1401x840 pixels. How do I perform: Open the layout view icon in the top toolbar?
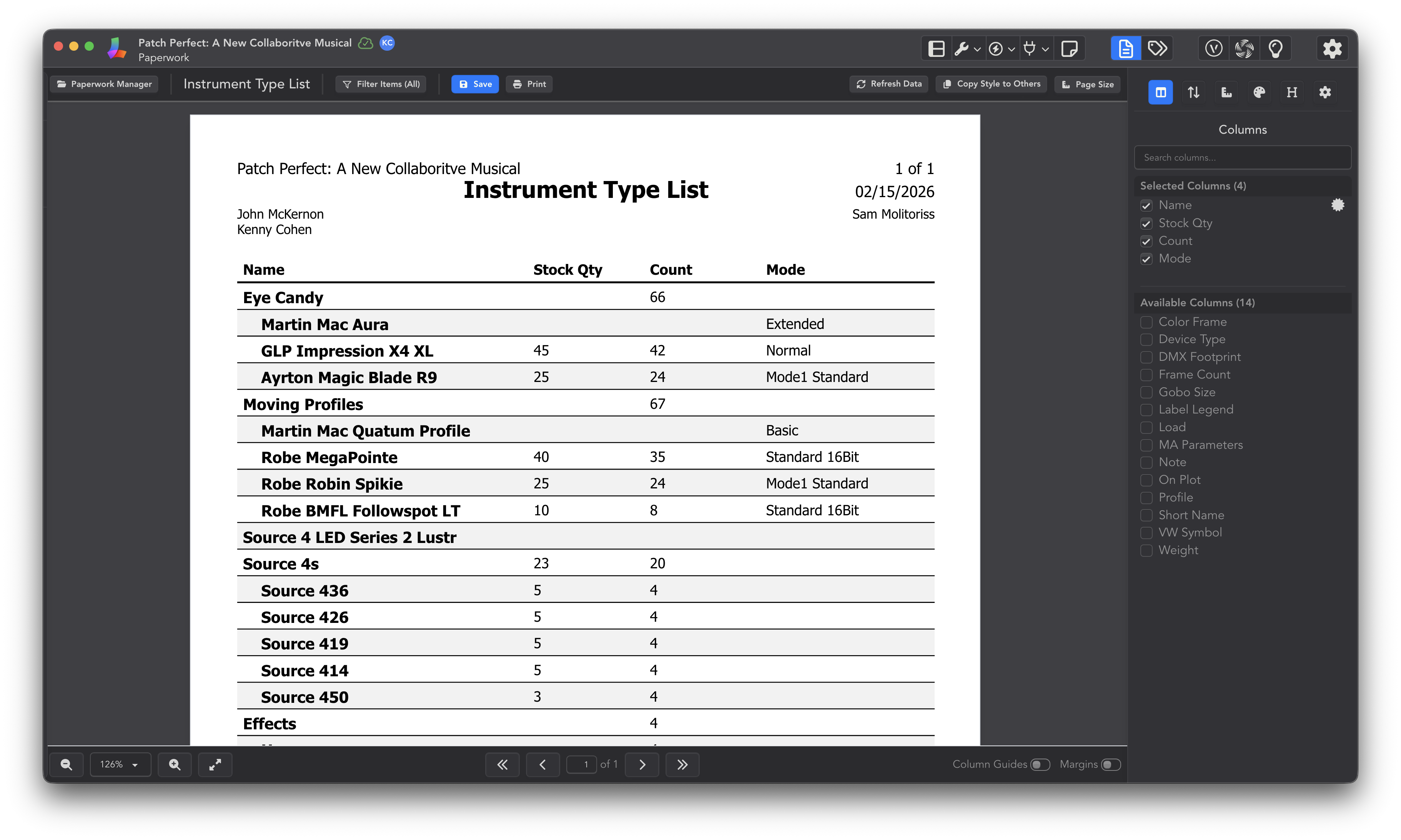(x=937, y=49)
